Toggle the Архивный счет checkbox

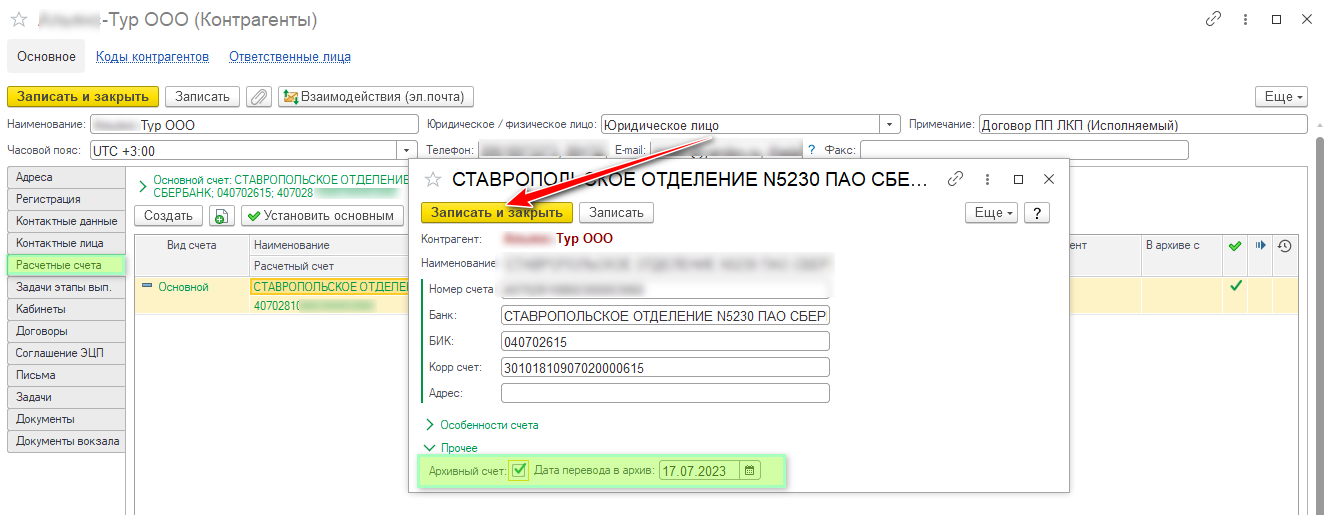point(518,470)
